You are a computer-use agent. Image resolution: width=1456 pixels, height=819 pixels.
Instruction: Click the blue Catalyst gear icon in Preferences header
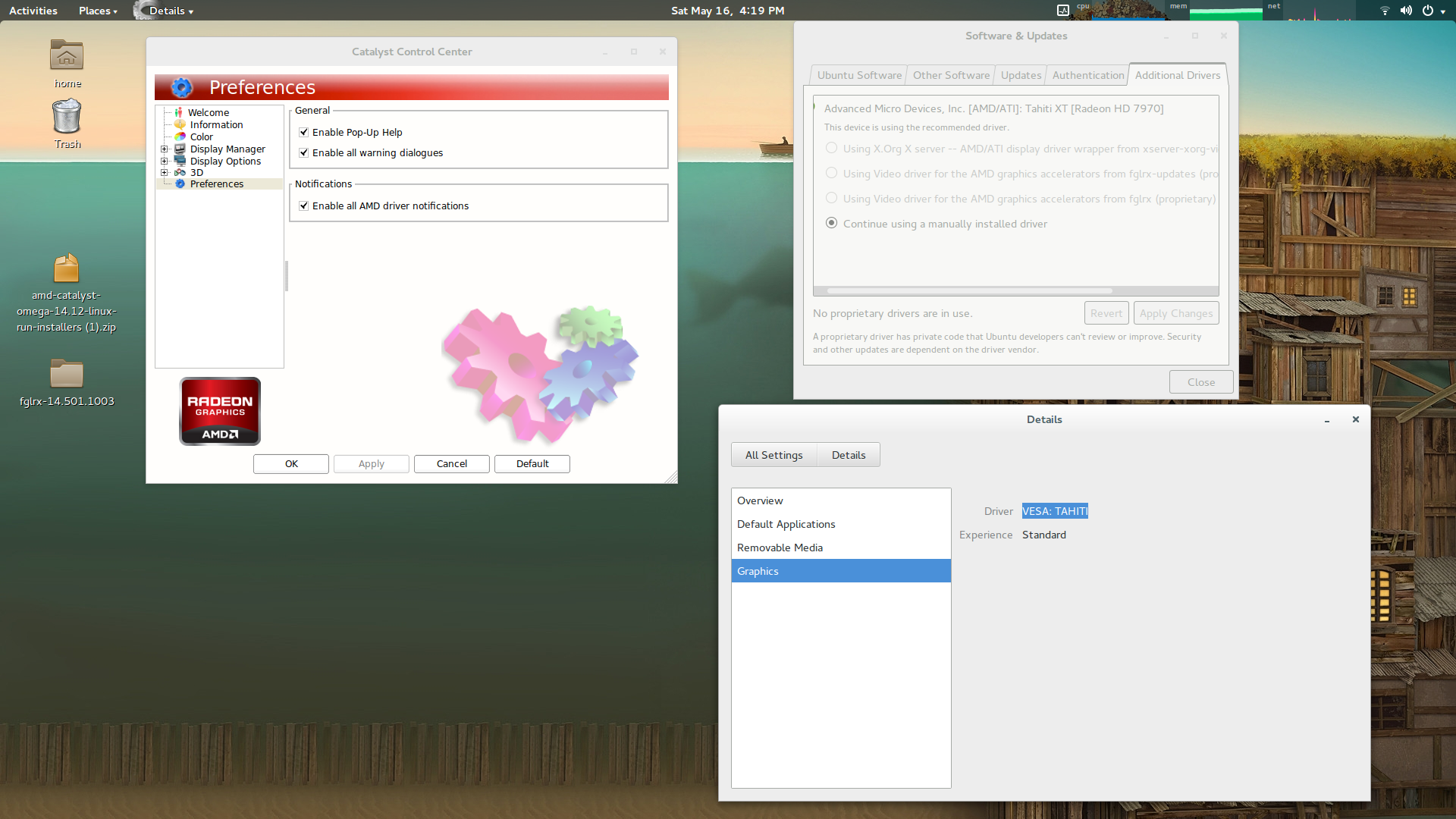181,87
